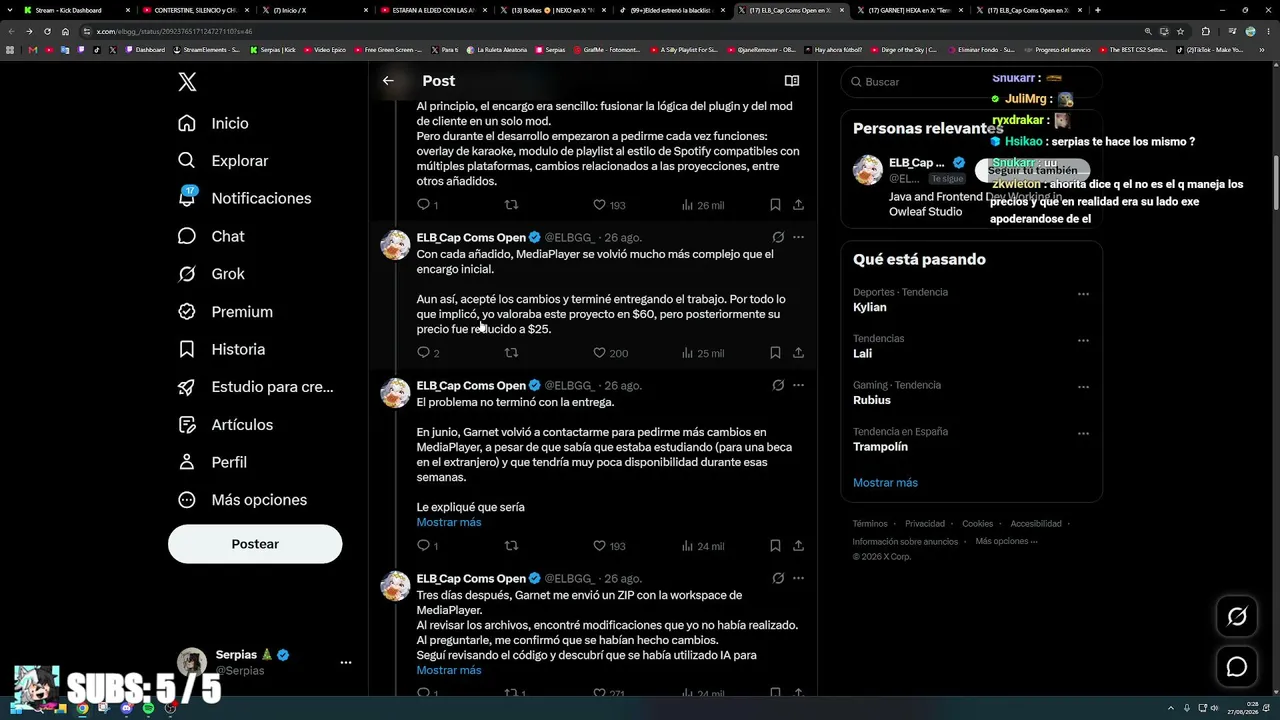Open the Privacidad footer link
The image size is (1280, 720).
pyautogui.click(x=925, y=523)
